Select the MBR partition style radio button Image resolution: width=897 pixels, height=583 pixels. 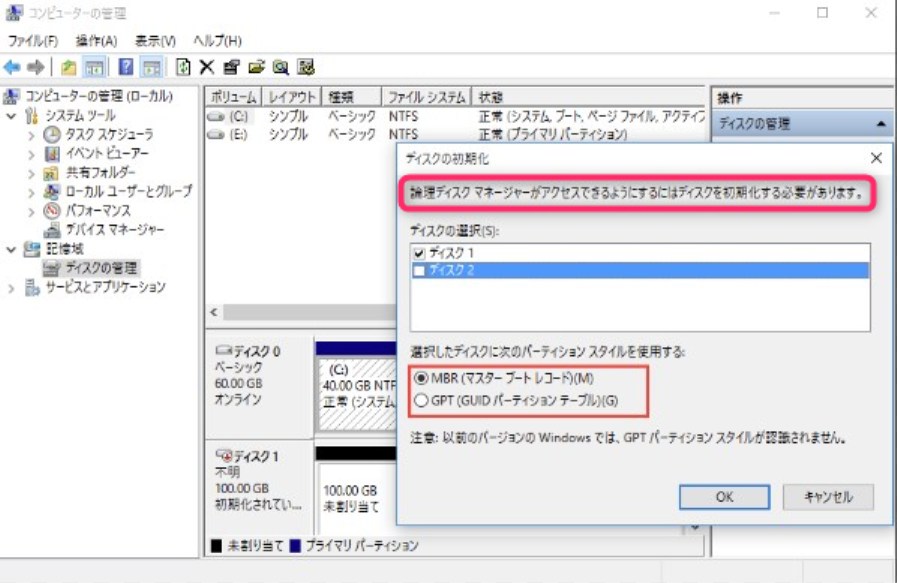coord(421,378)
